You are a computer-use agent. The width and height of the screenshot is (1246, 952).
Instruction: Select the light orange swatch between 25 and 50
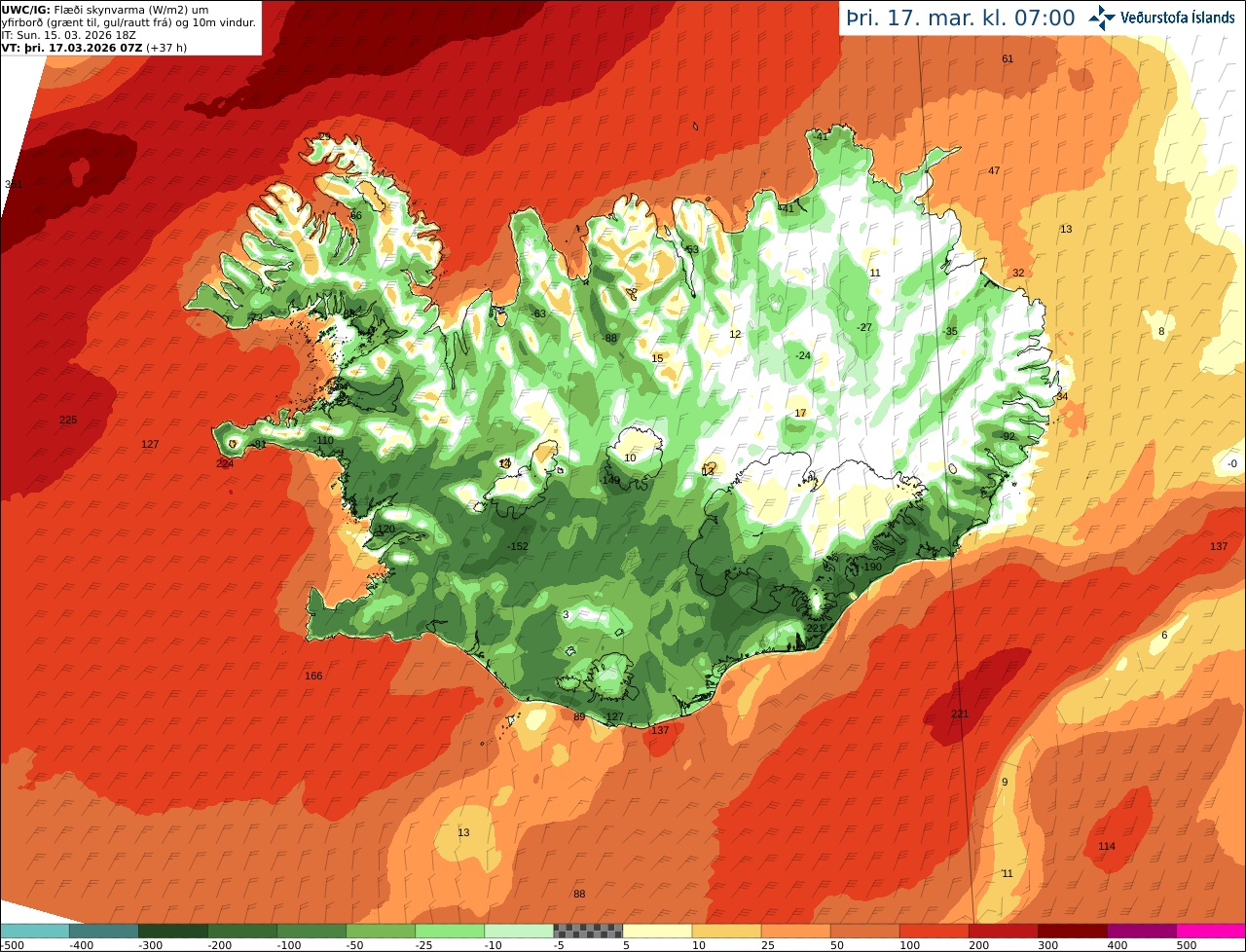[795, 931]
